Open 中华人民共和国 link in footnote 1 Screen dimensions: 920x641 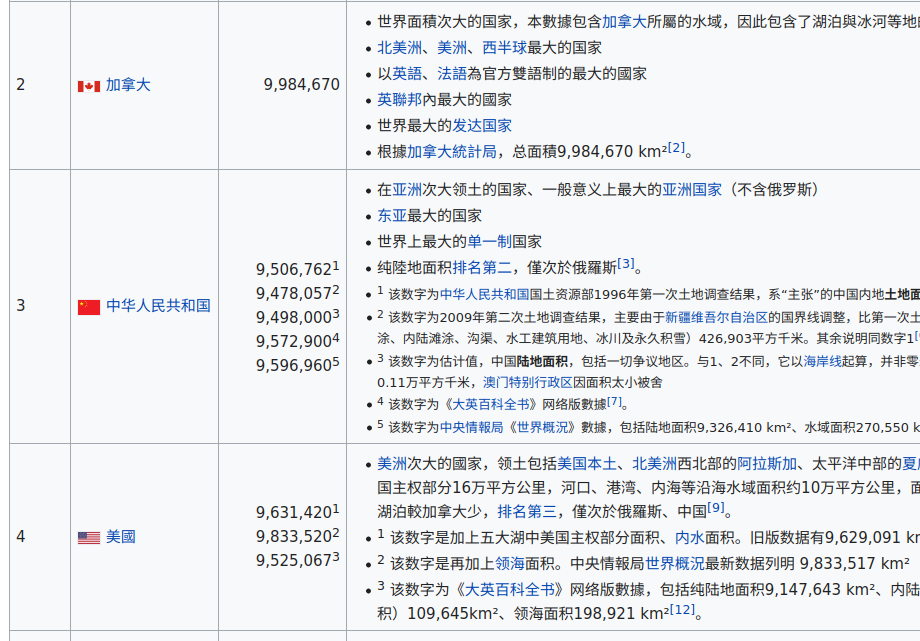click(485, 295)
